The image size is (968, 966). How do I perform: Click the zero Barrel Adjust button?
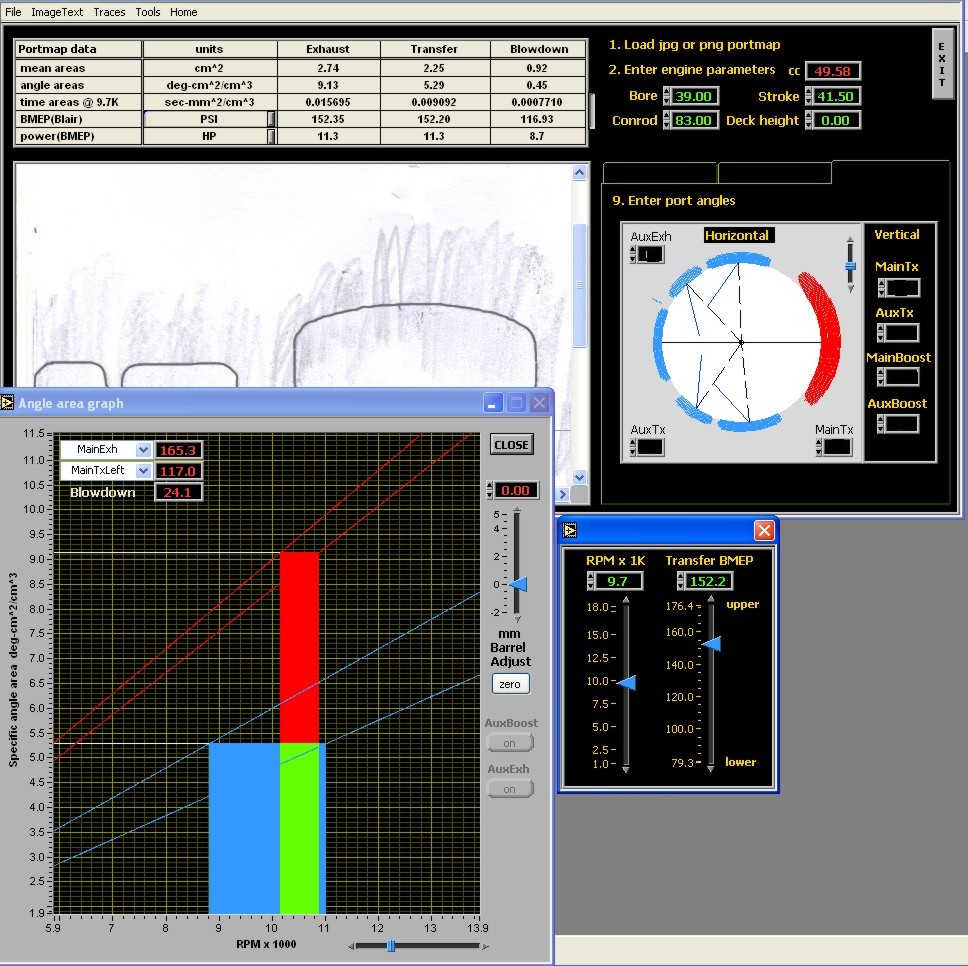tap(510, 684)
